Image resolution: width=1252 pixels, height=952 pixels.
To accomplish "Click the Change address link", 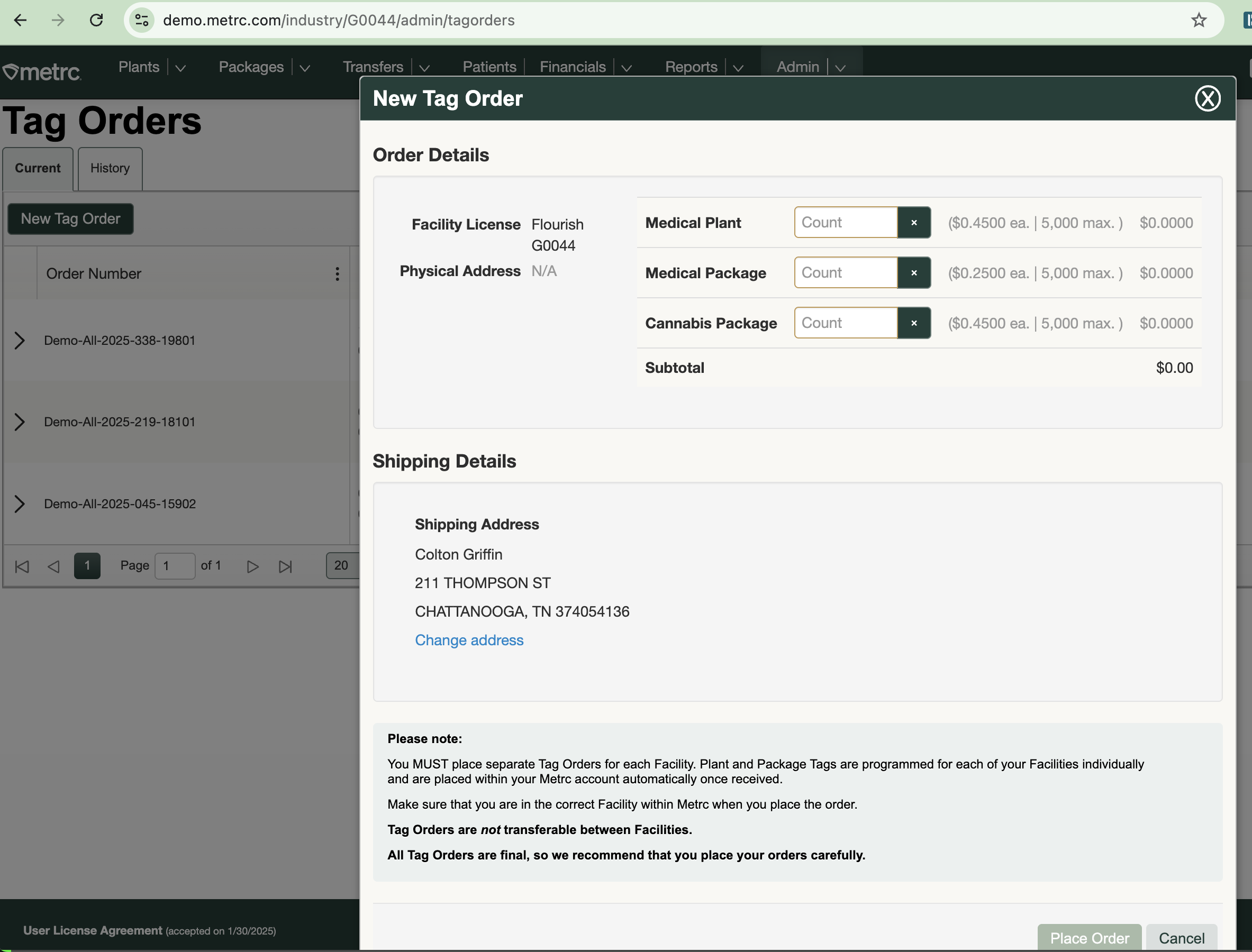I will click(x=469, y=640).
